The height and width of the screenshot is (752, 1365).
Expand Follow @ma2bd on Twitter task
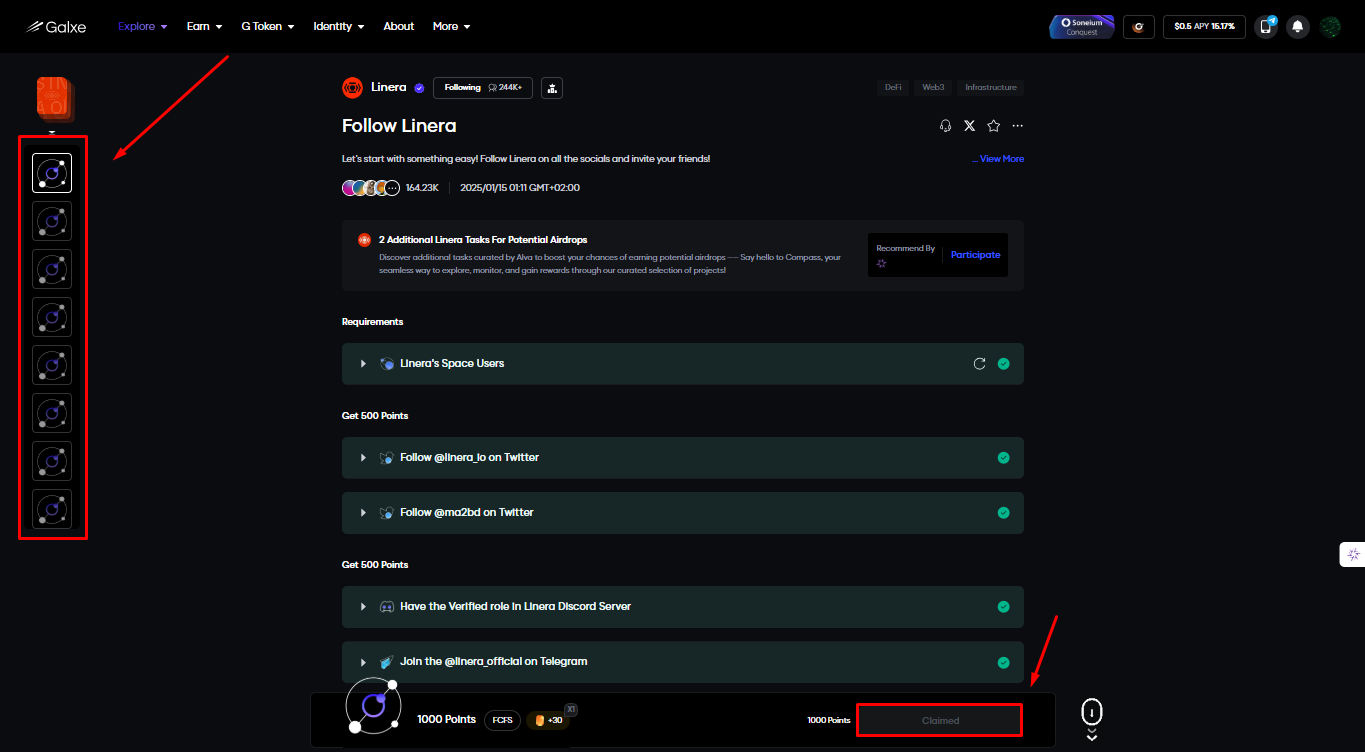(x=363, y=513)
